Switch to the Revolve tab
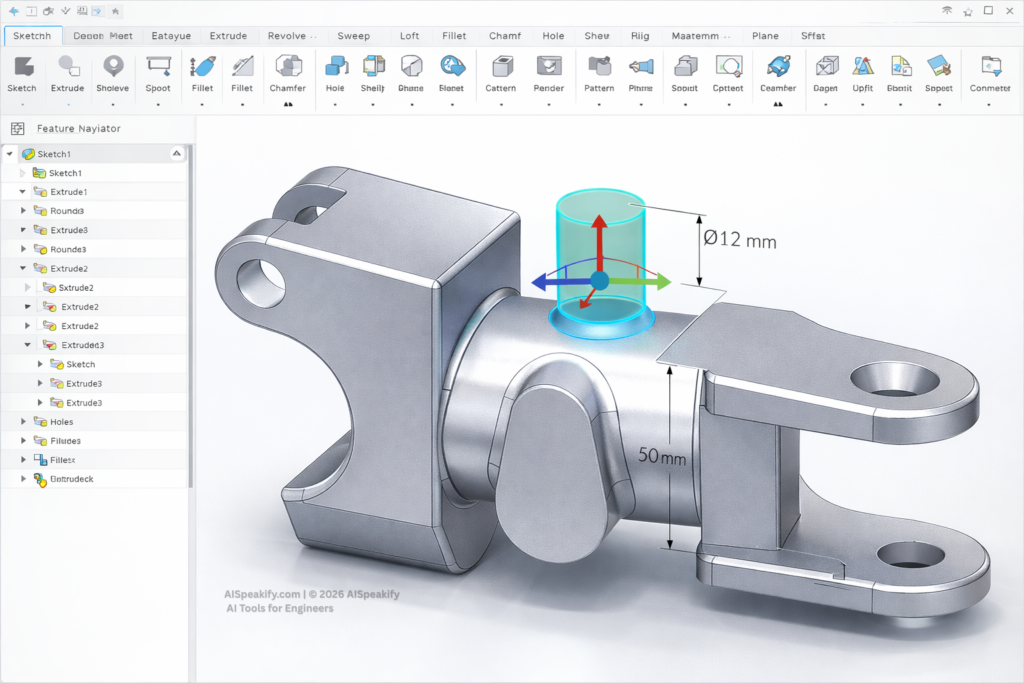The height and width of the screenshot is (683, 1024). (x=293, y=36)
